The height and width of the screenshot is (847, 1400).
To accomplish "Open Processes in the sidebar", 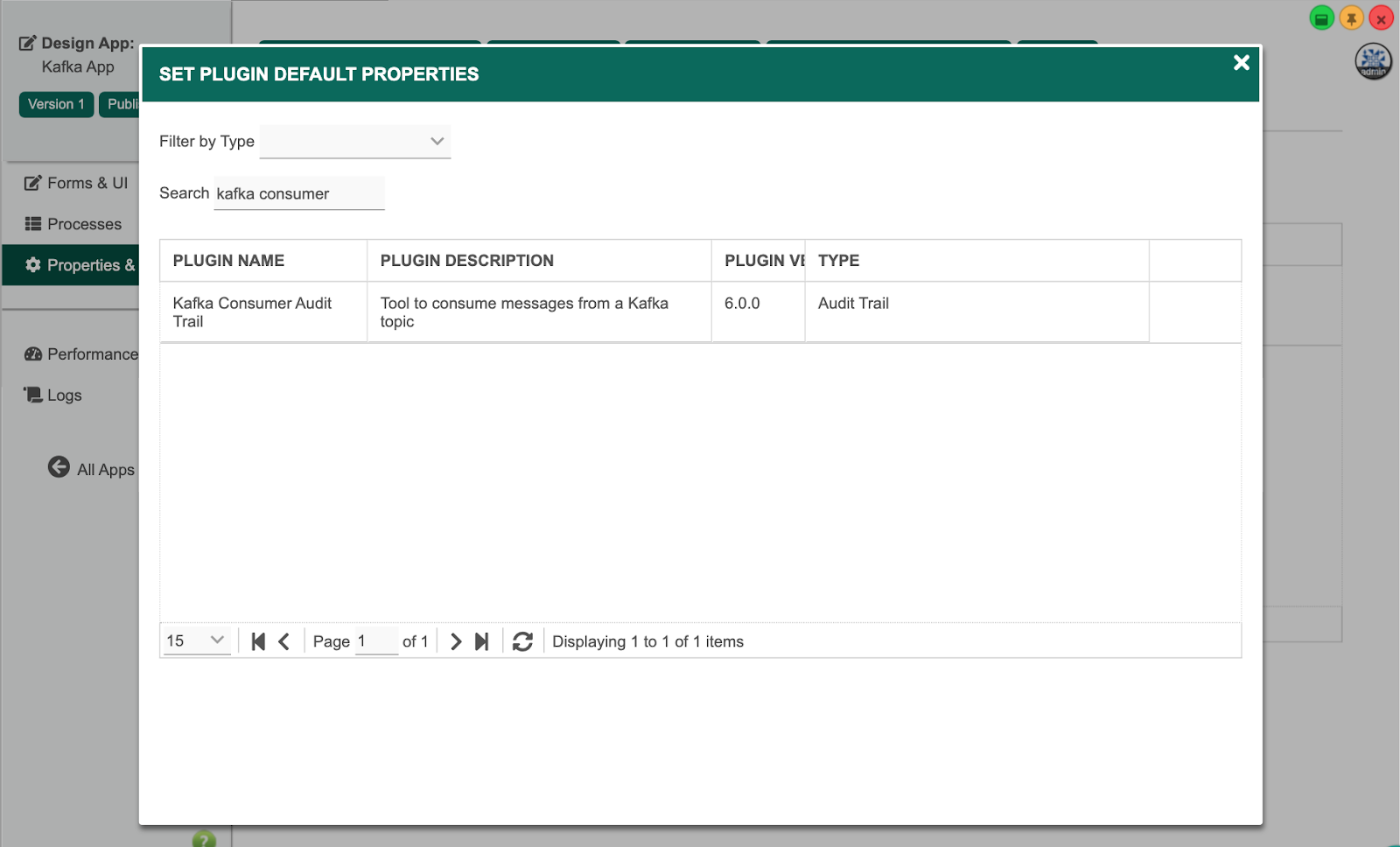I will 73,224.
